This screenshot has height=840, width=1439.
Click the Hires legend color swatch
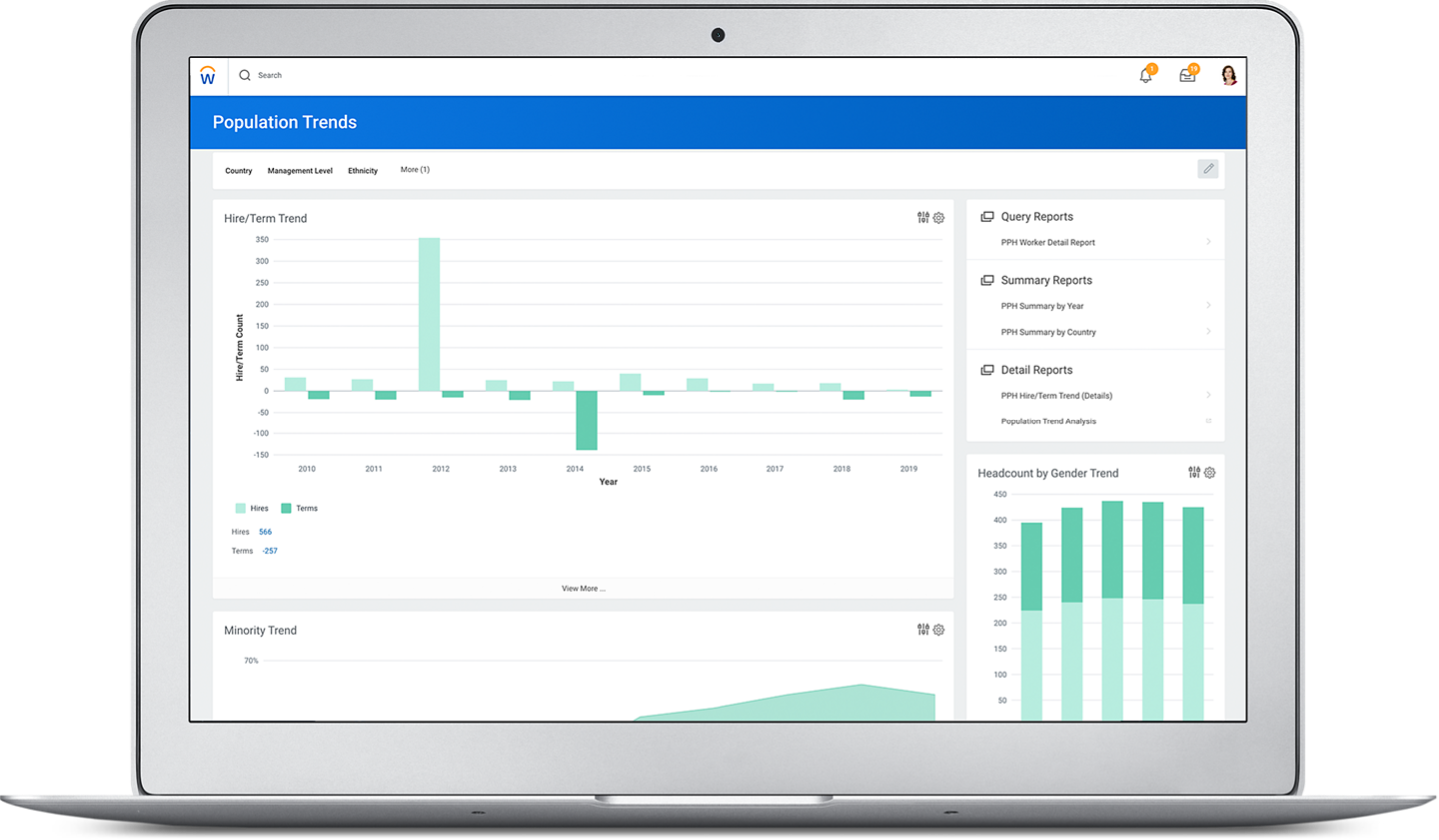[x=238, y=508]
